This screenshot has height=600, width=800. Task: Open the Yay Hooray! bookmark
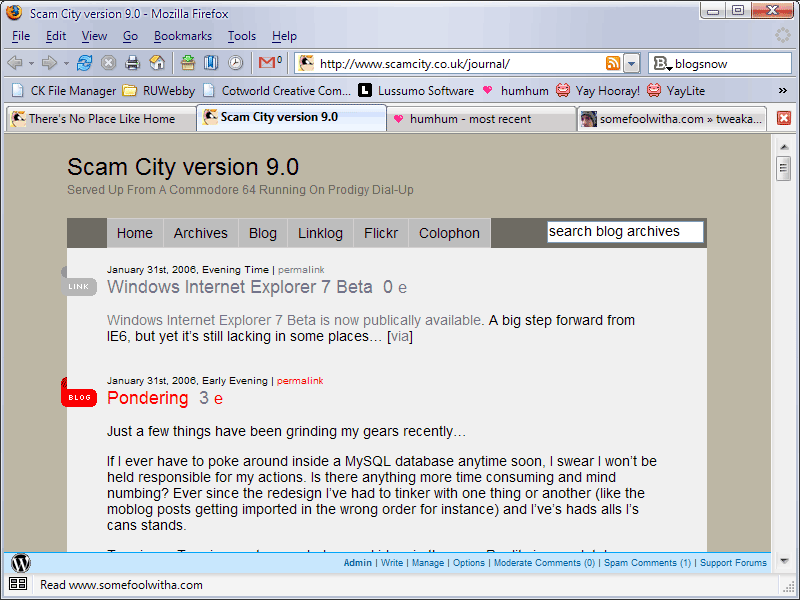(x=597, y=91)
